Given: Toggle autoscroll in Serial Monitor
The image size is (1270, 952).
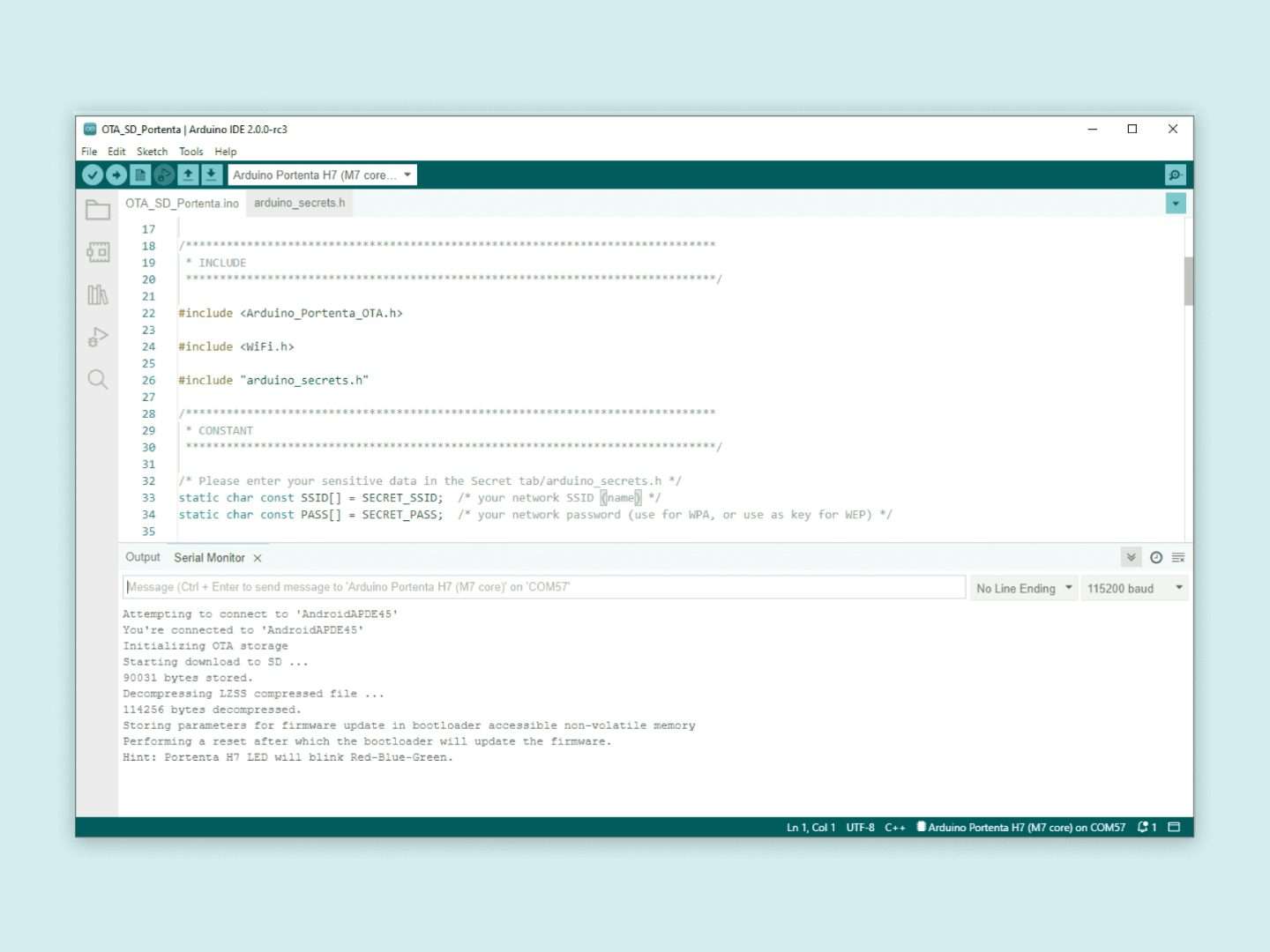Looking at the screenshot, I should point(1131,558).
